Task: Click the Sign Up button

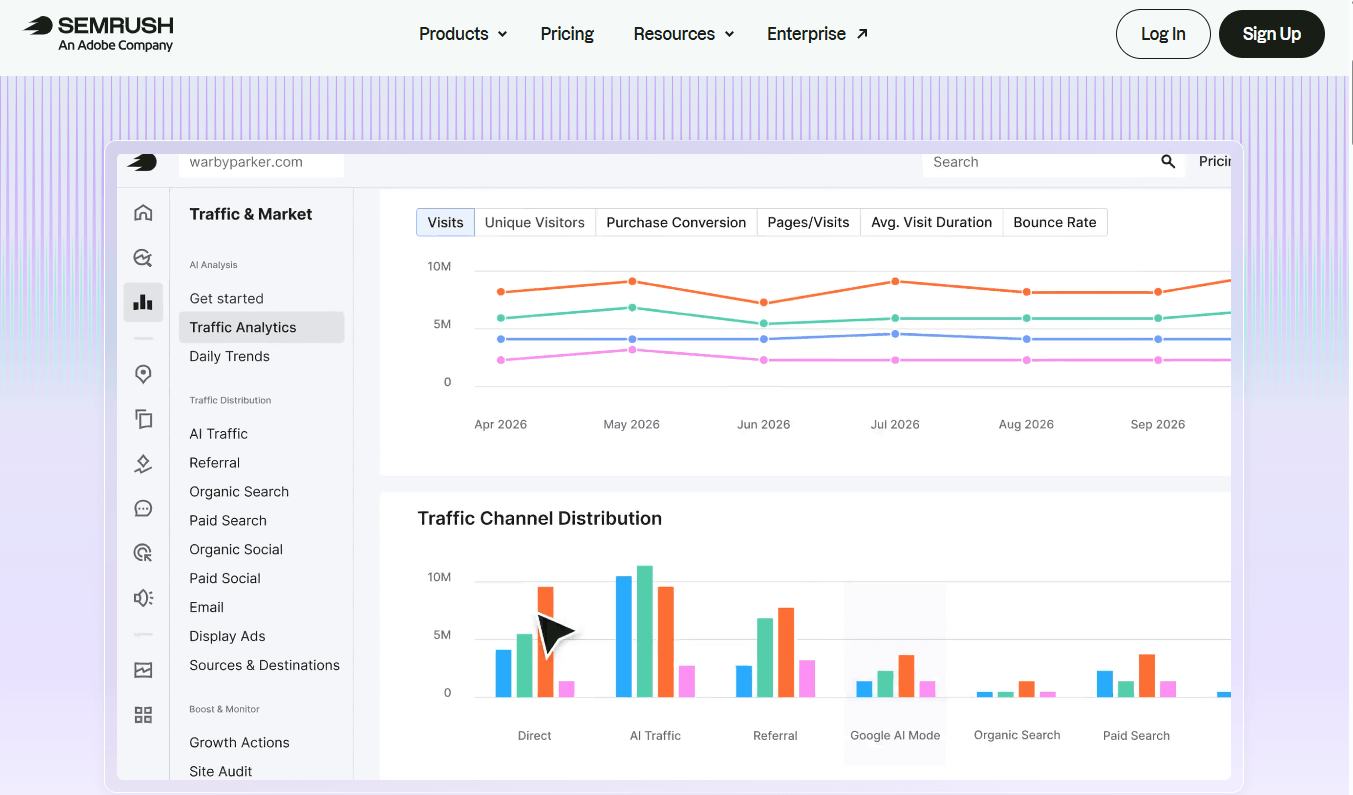Action: coord(1272,34)
